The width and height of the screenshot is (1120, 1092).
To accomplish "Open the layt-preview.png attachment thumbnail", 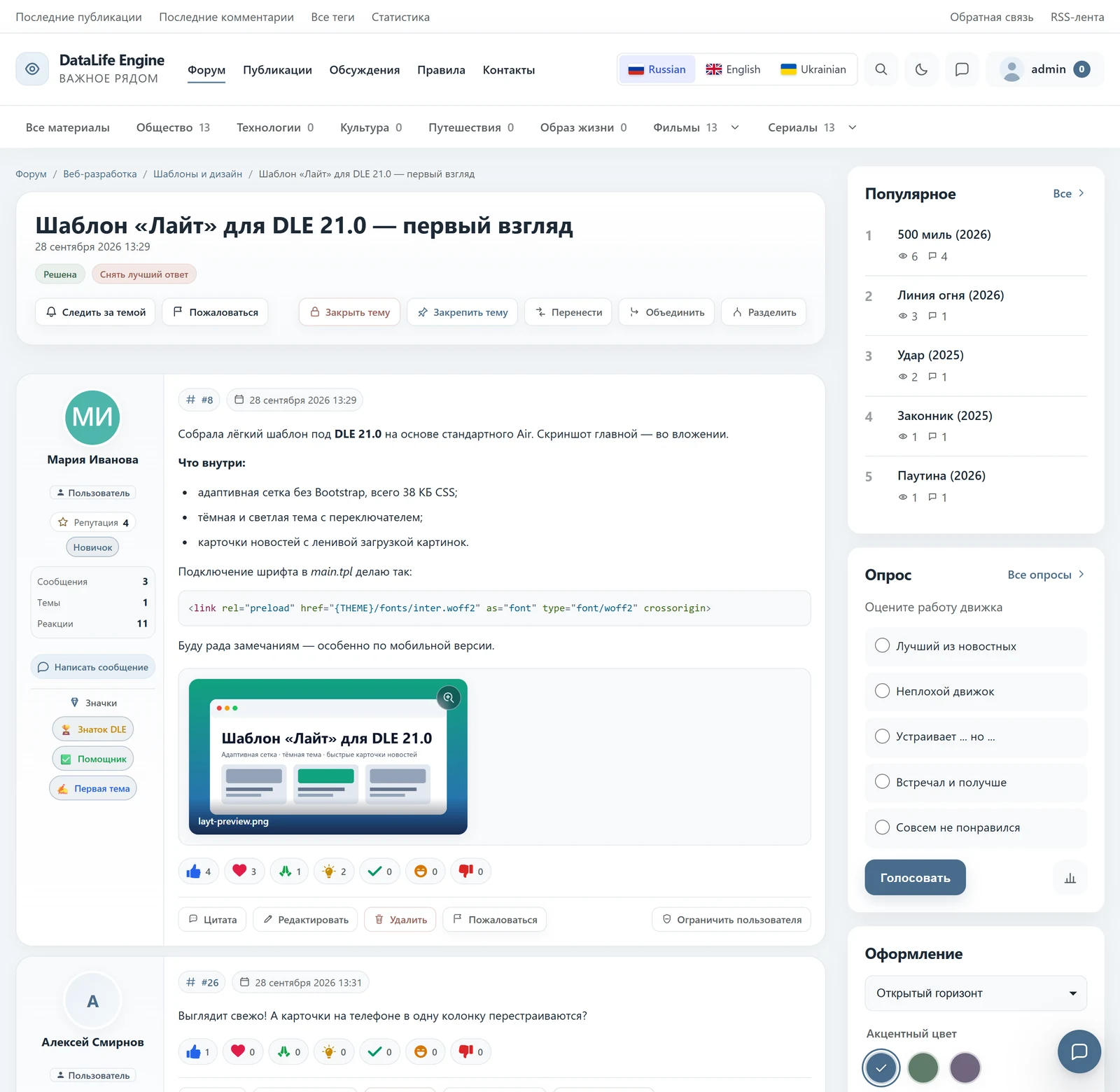I will 328,757.
